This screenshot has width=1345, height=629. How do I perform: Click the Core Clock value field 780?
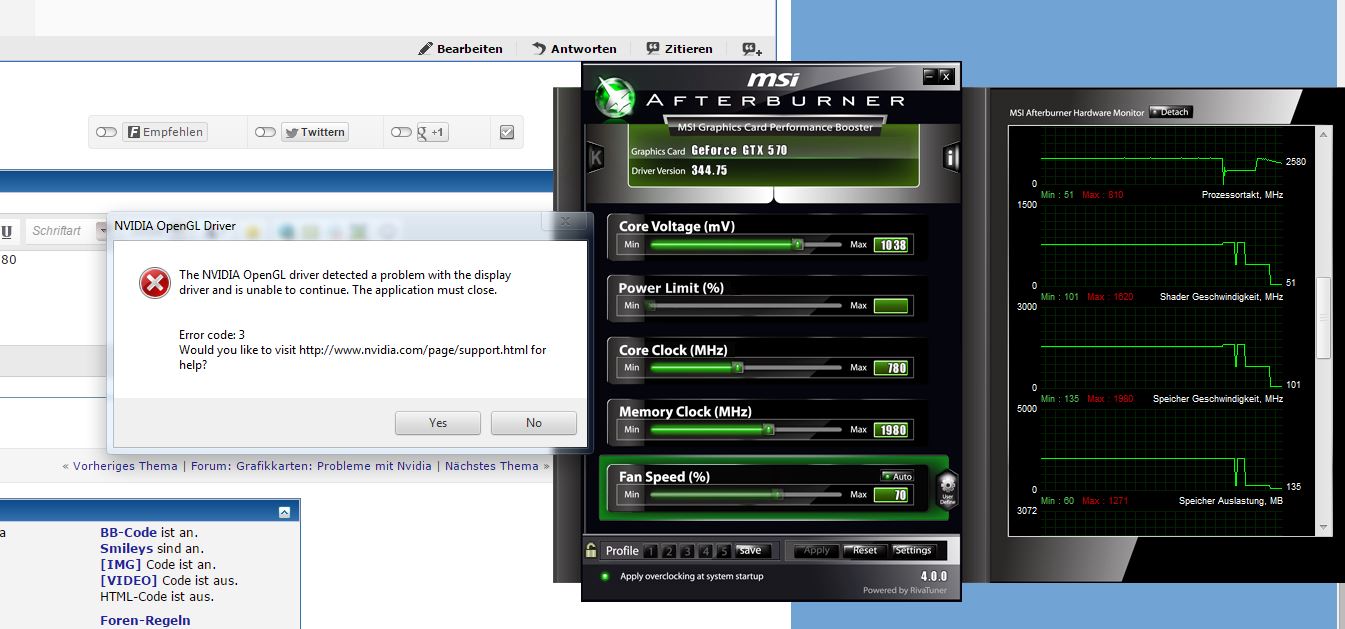(x=890, y=368)
